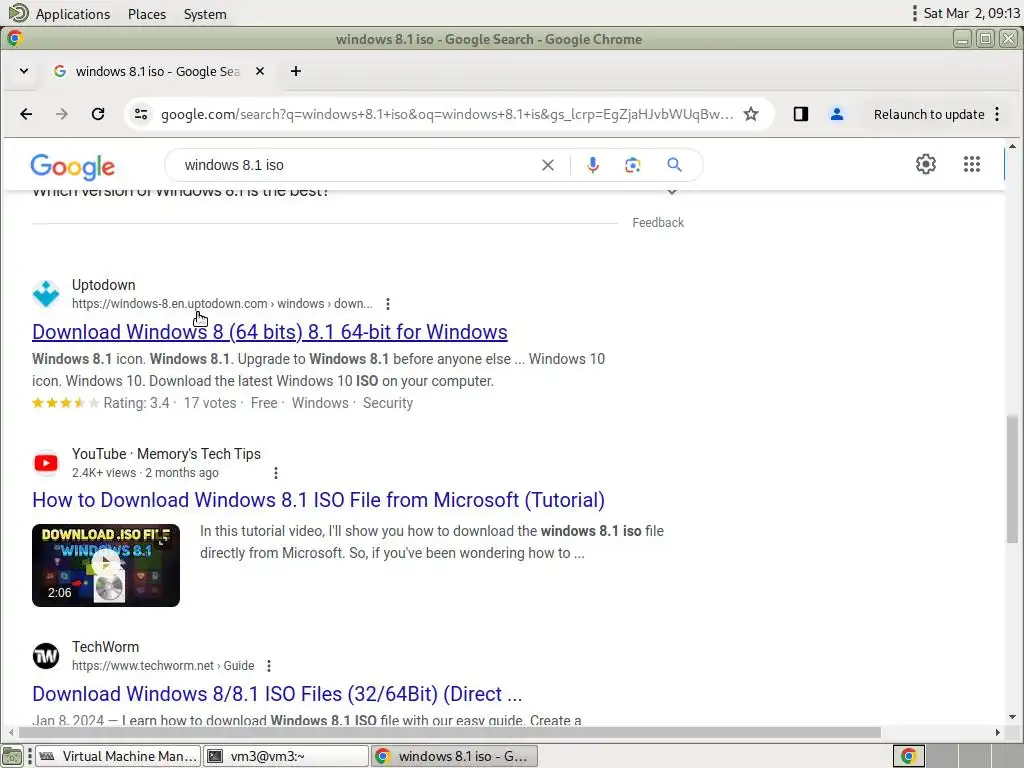Click the clock showing Sat Mar 2, 09:13
Image resolution: width=1024 pixels, height=768 pixels.
[x=971, y=14]
